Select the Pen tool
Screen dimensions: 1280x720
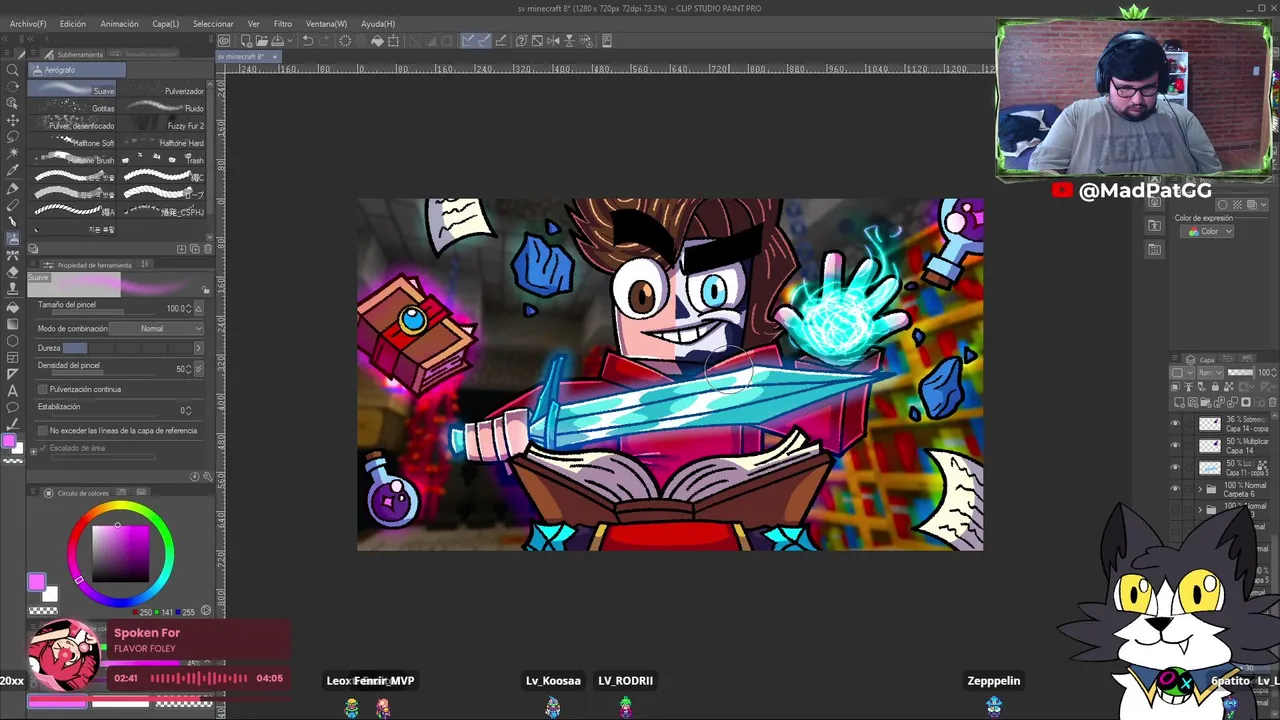(x=12, y=187)
